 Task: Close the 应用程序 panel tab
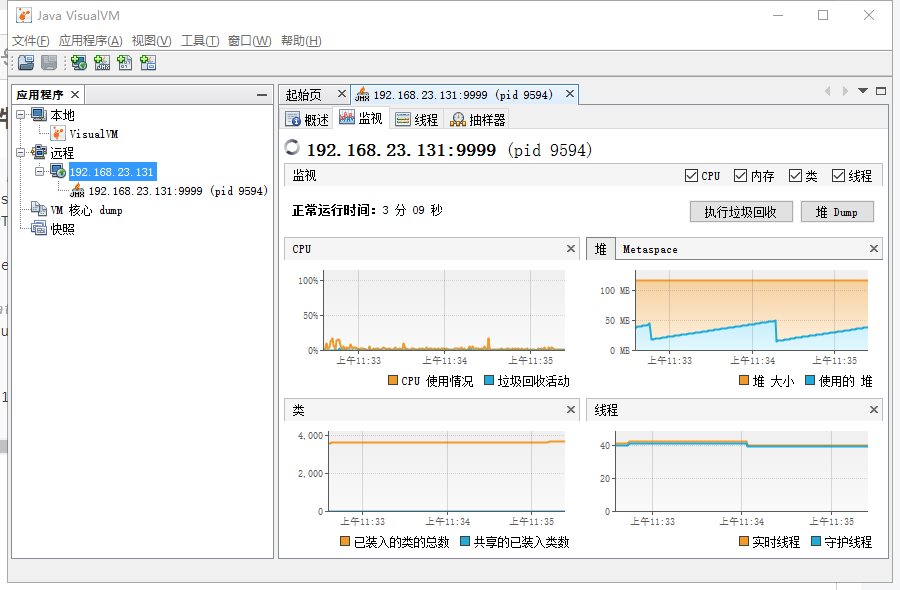(x=75, y=94)
